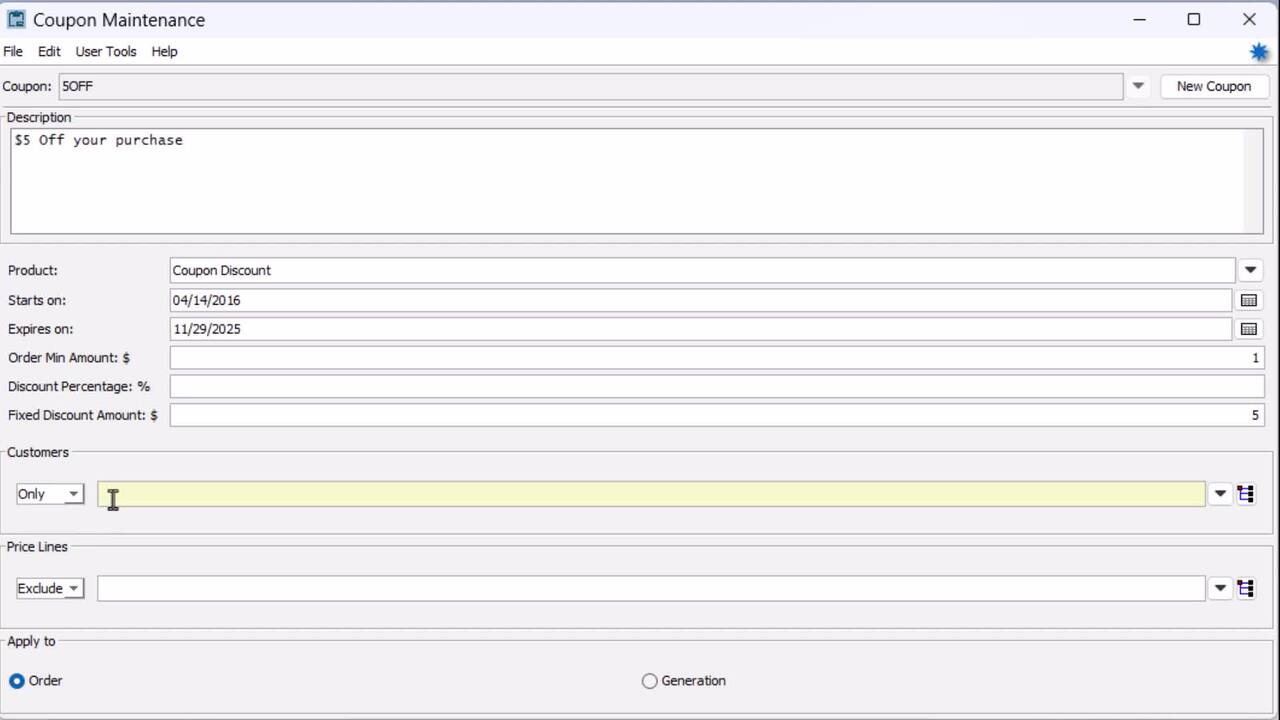Select the Order radio button
1280x720 pixels.
pos(17,681)
